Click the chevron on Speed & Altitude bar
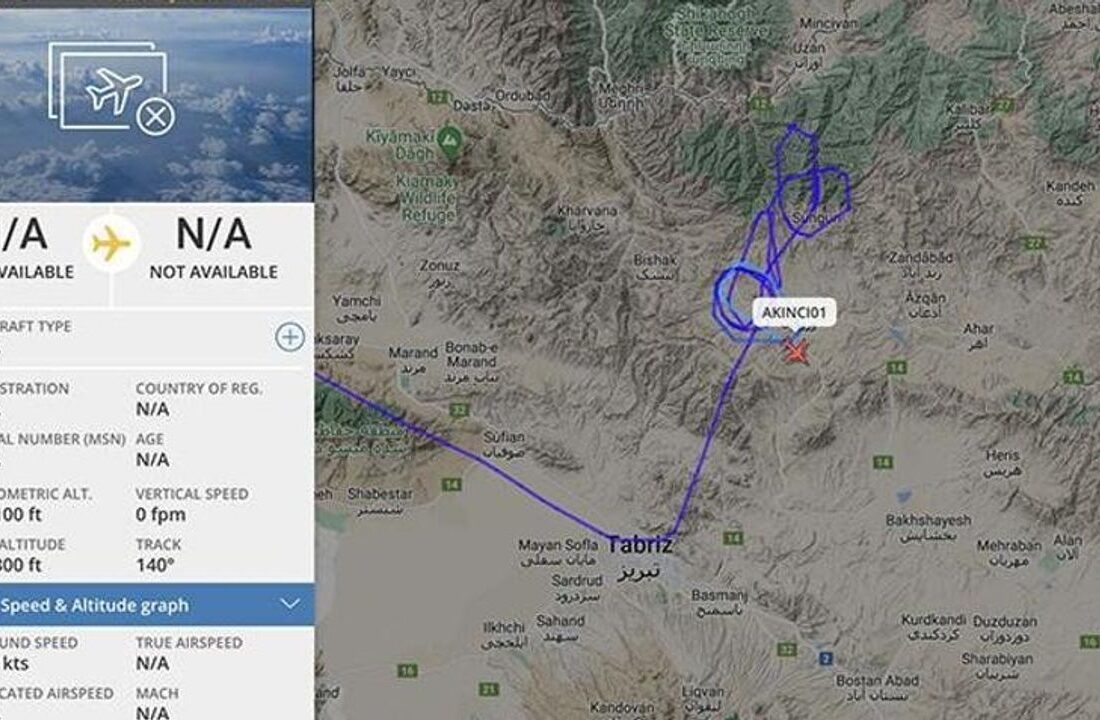The height and width of the screenshot is (720, 1100). click(x=290, y=604)
